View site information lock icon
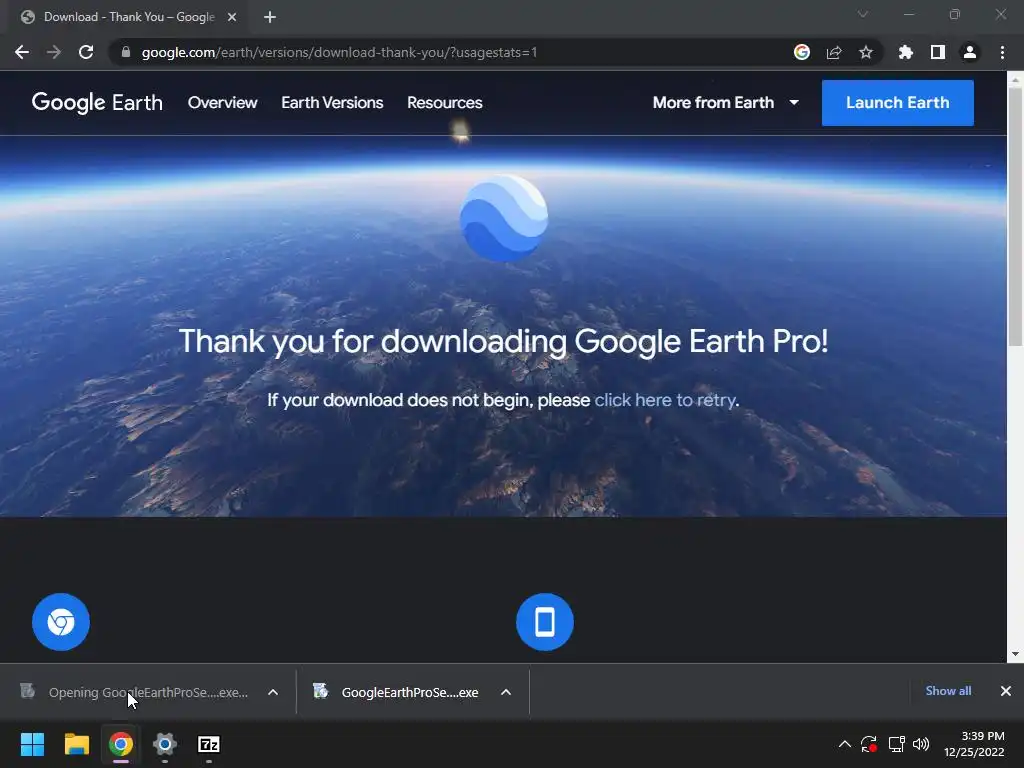 (x=126, y=52)
